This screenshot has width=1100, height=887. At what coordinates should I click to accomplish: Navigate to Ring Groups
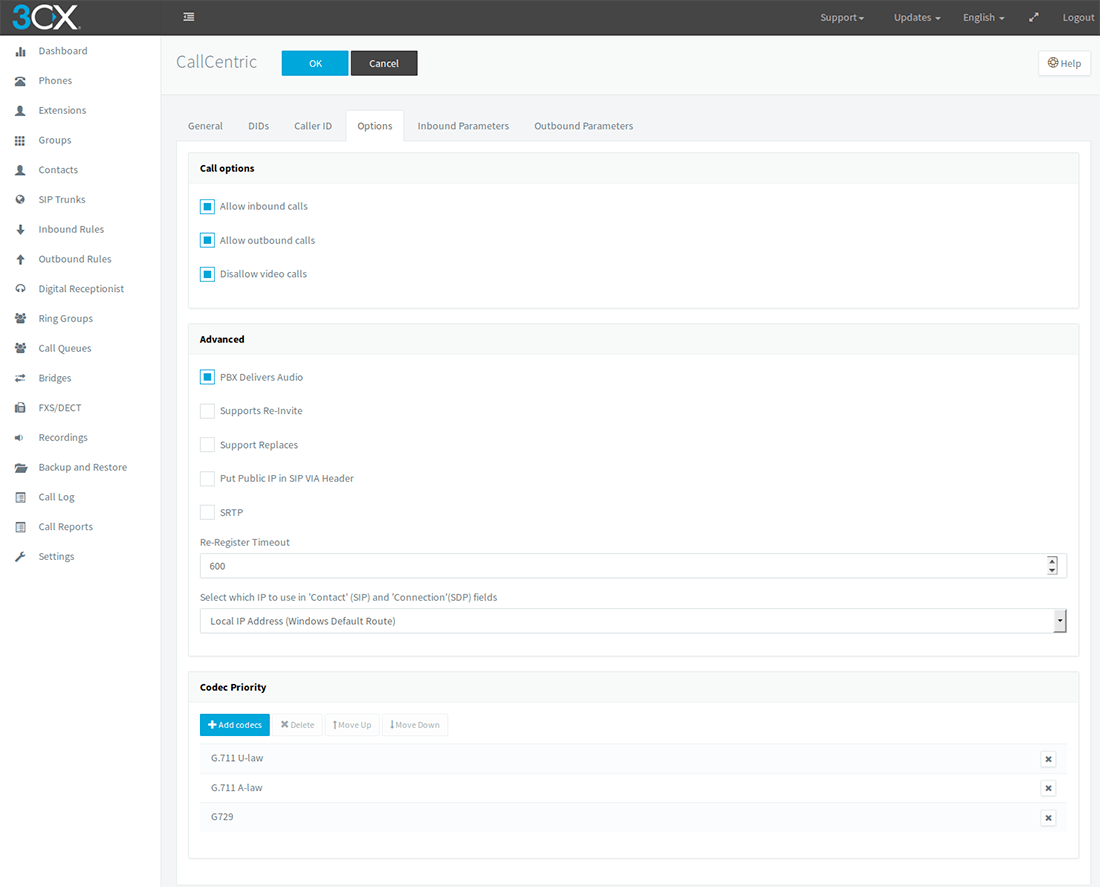[x=65, y=318]
